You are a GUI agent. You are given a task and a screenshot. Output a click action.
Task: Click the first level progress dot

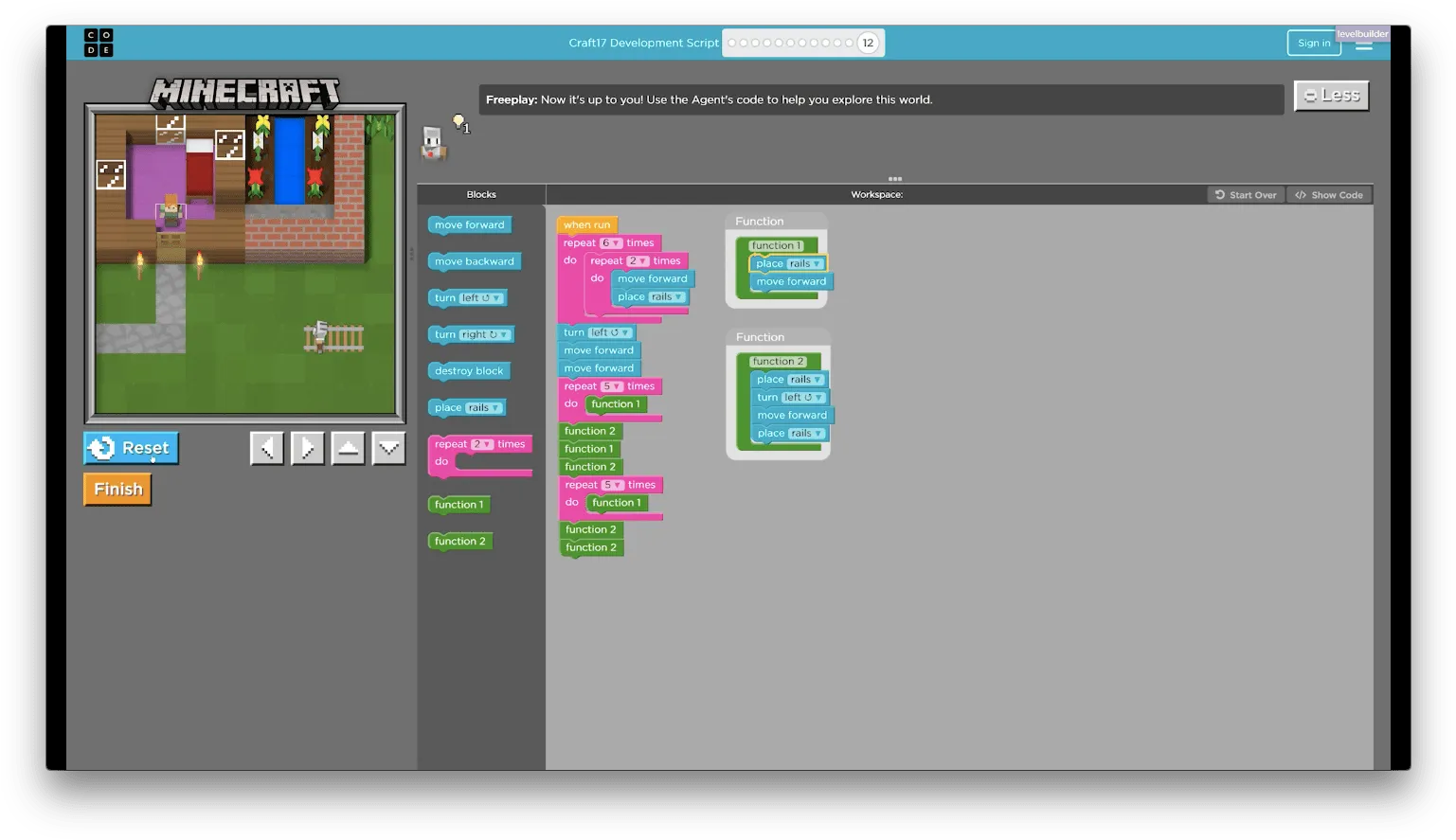[x=732, y=43]
